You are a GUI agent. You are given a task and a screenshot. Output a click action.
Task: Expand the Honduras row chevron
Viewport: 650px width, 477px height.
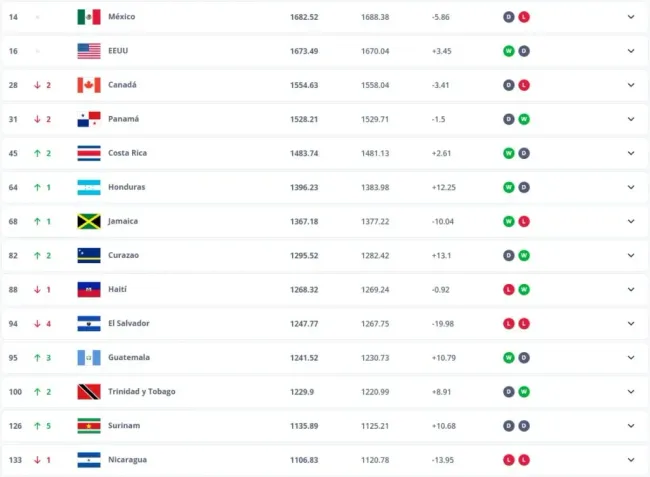(x=630, y=187)
